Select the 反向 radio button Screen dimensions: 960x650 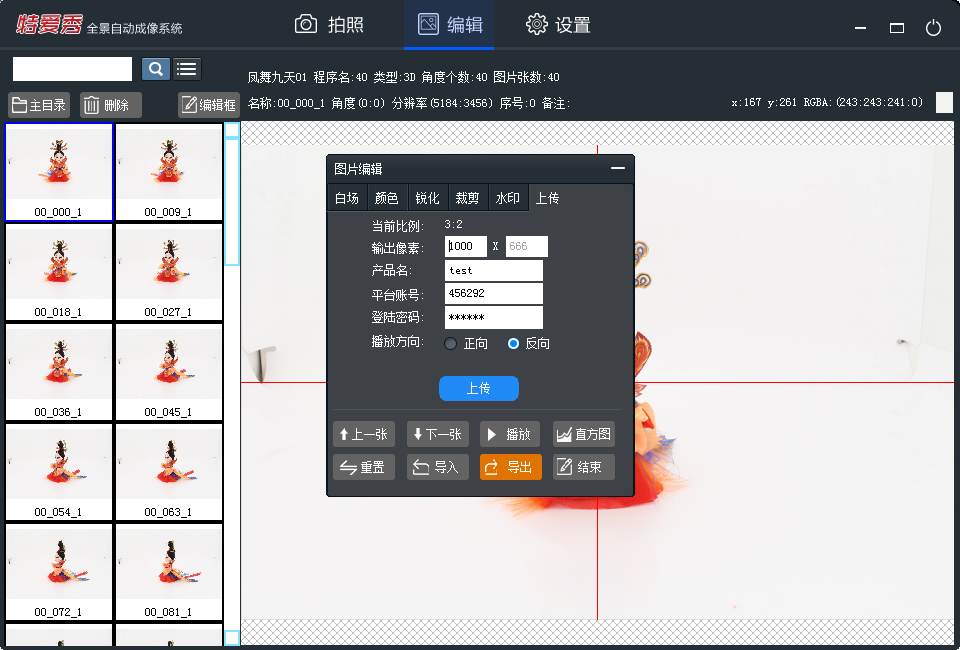point(513,343)
